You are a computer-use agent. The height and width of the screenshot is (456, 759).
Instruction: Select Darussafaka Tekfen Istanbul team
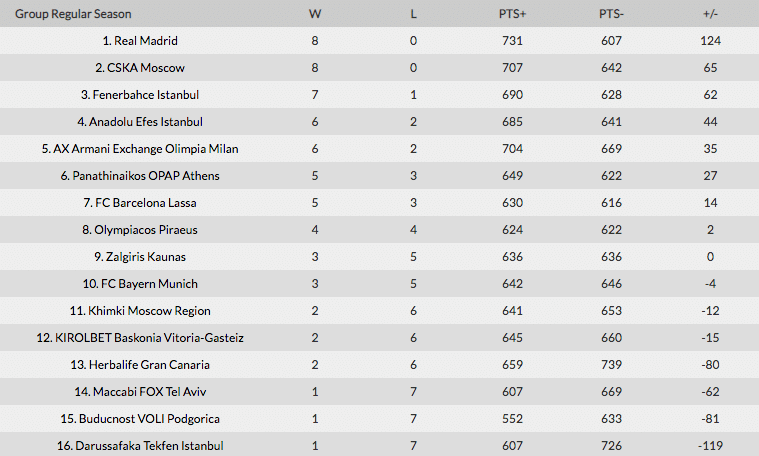click(x=140, y=446)
